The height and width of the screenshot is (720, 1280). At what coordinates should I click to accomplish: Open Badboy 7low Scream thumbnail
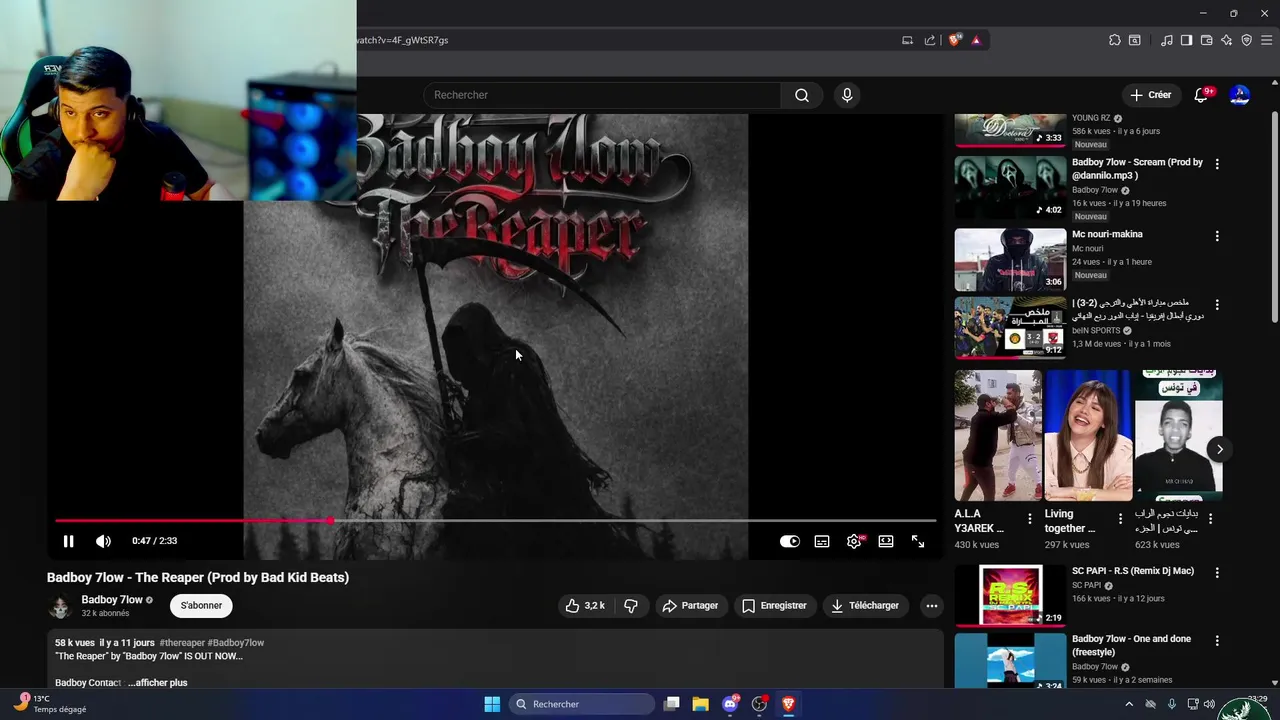point(1010,187)
